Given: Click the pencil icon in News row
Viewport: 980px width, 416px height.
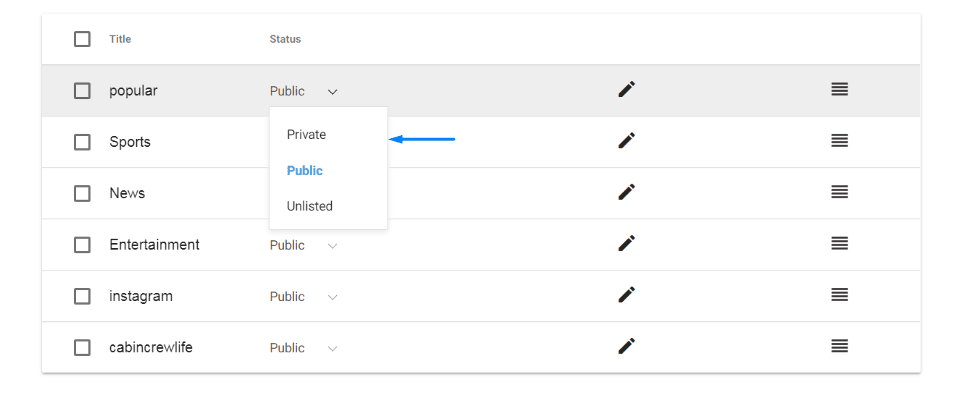Looking at the screenshot, I should pos(626,192).
